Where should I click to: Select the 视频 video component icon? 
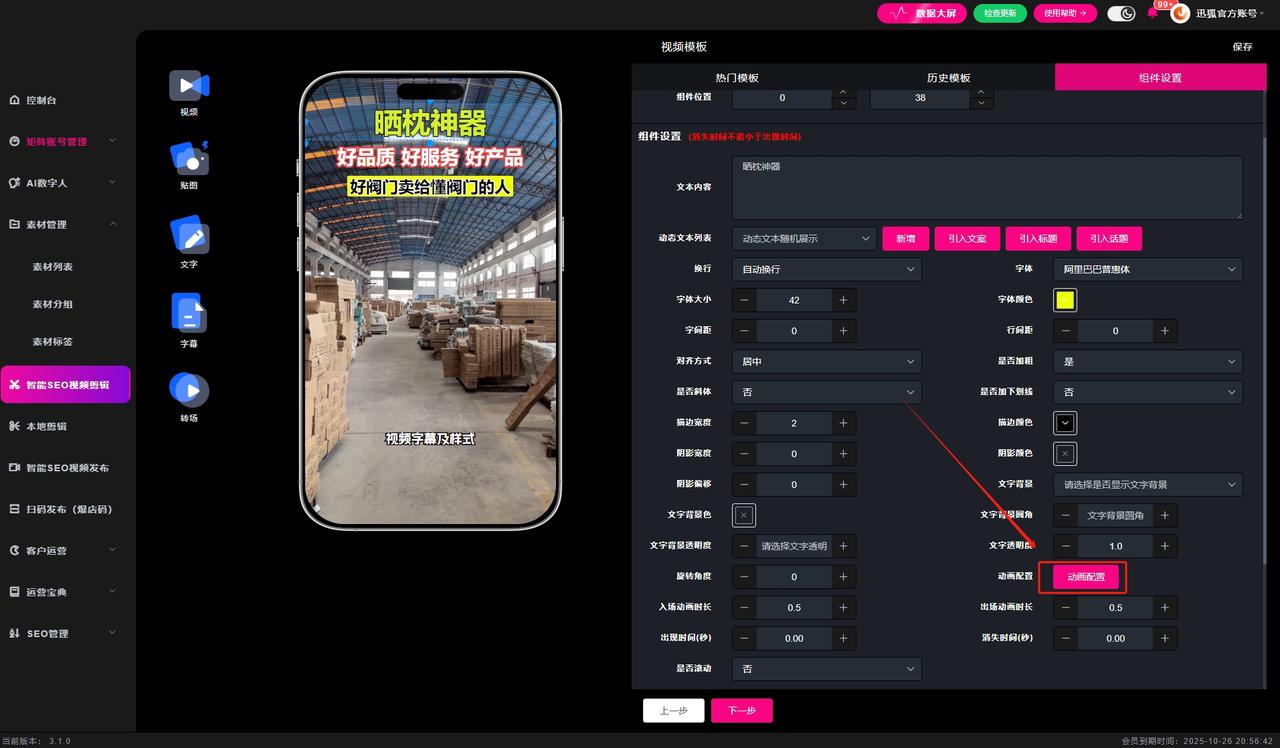pos(189,86)
